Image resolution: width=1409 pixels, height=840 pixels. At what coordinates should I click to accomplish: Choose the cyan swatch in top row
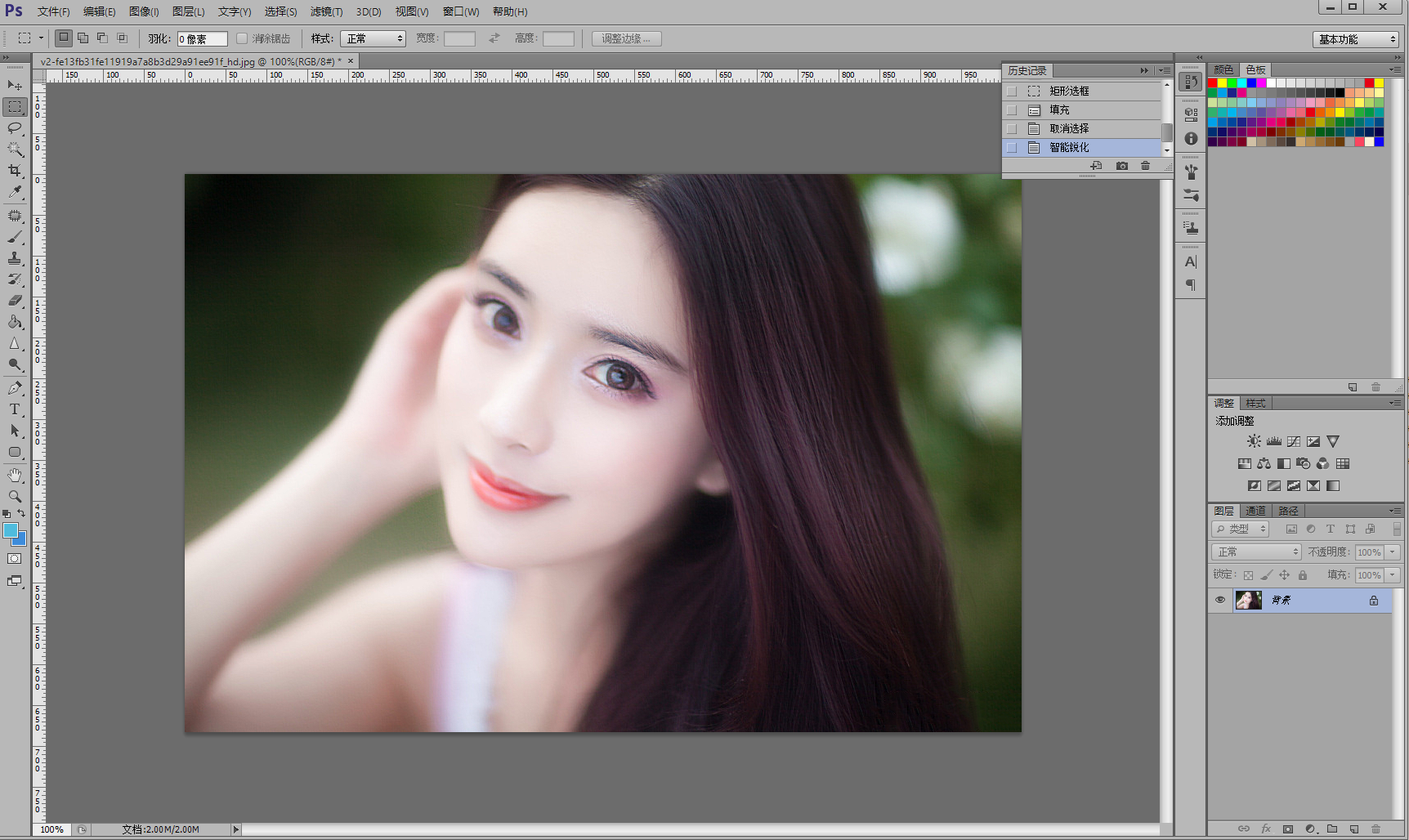click(x=1241, y=83)
